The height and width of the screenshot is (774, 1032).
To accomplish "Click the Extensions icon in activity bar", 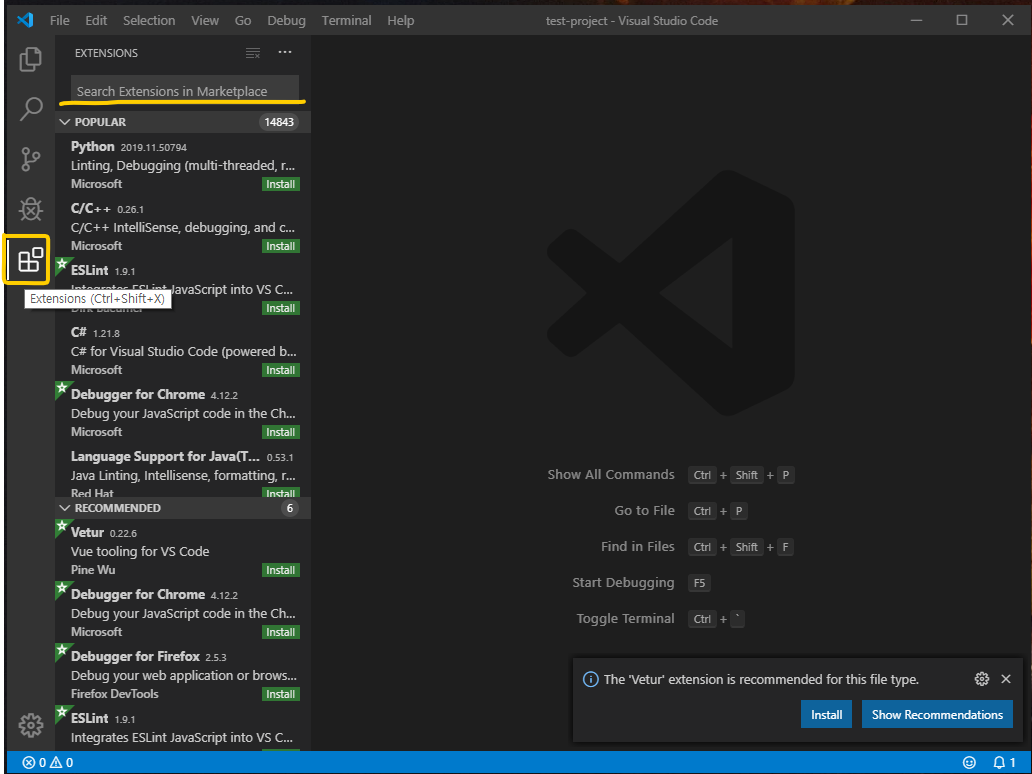I will pyautogui.click(x=30, y=260).
